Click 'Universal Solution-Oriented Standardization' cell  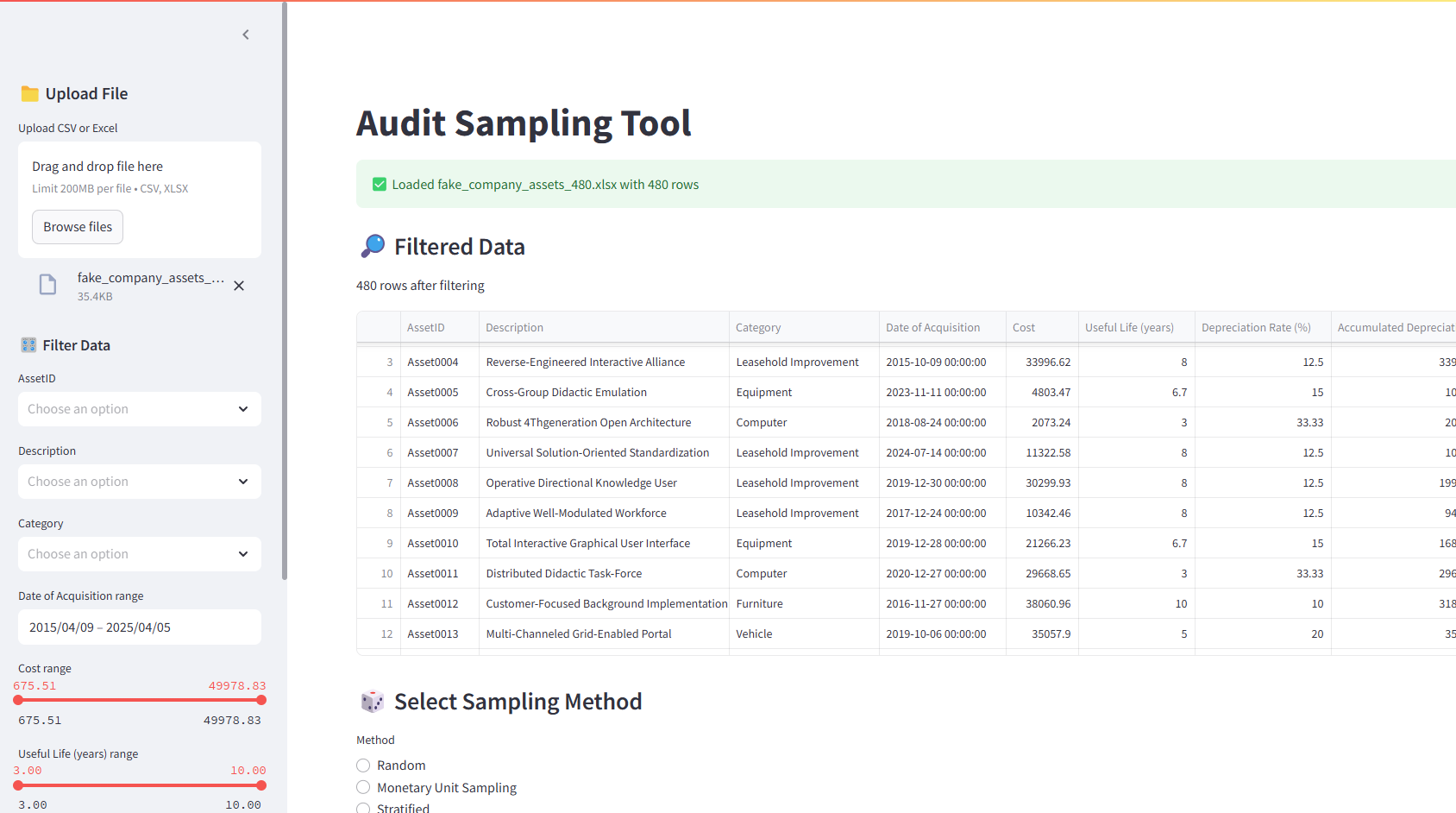click(604, 452)
